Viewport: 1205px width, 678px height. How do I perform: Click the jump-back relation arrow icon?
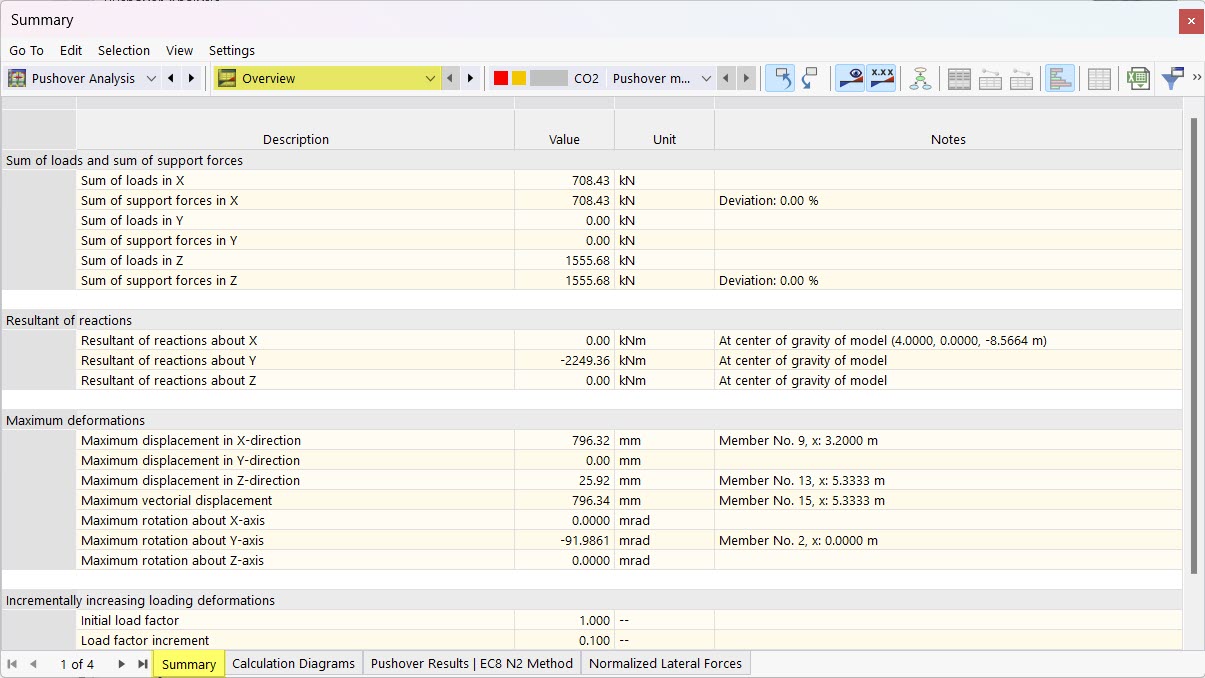[779, 78]
